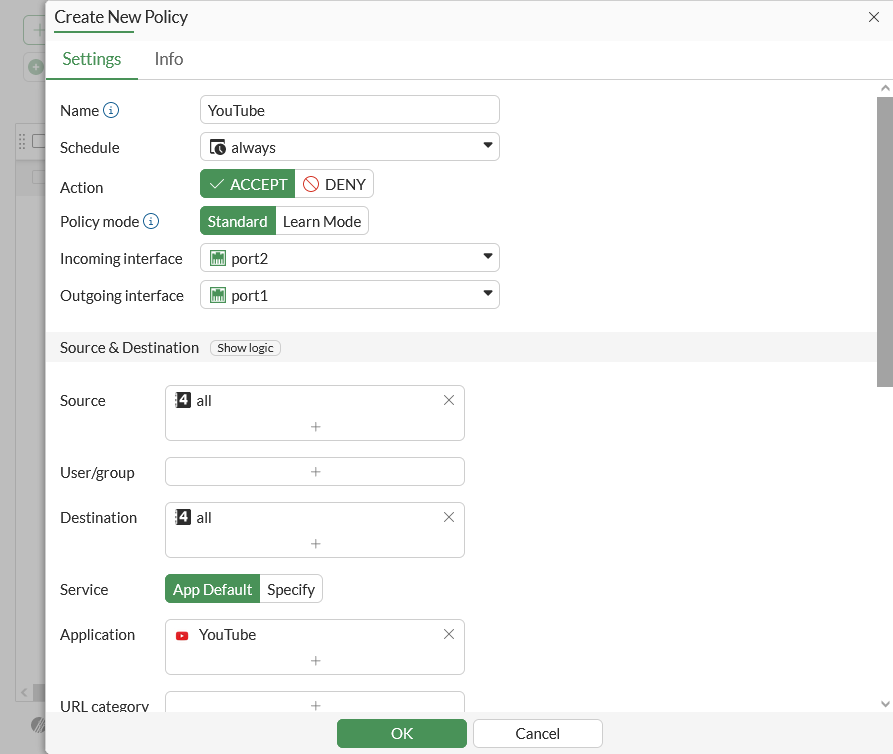The width and height of the screenshot is (893, 754).
Task: Open the Schedule dropdown
Action: (x=350, y=146)
